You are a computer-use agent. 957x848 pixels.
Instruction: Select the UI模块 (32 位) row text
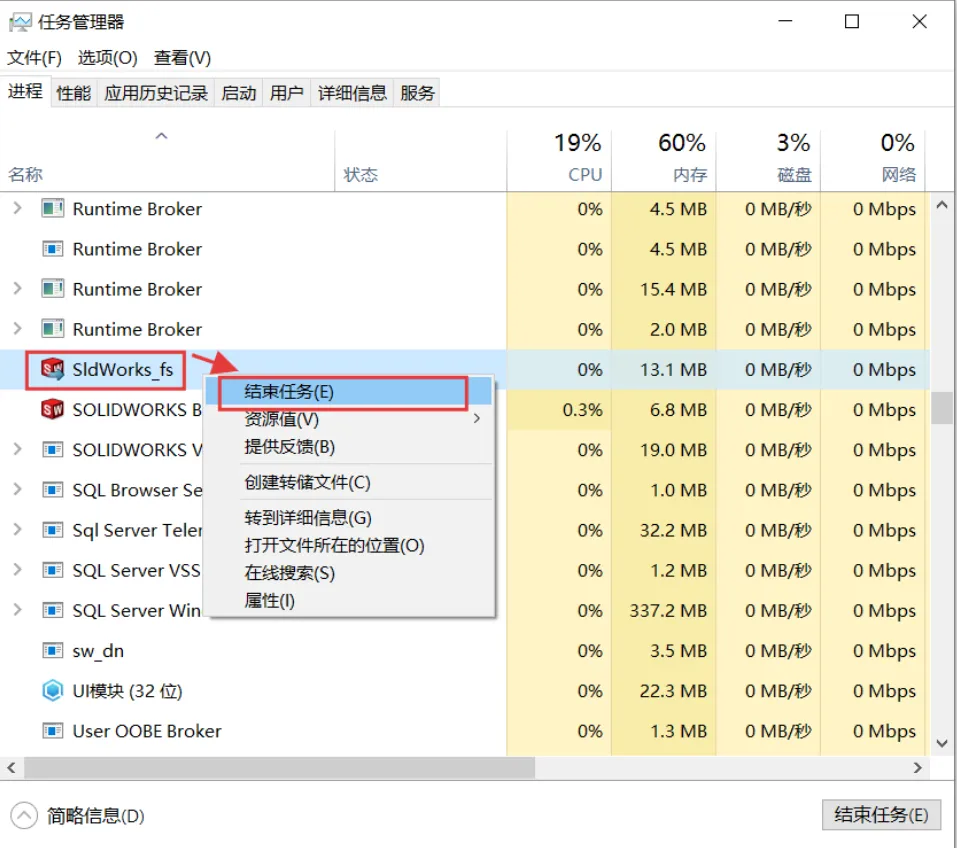pos(128,691)
